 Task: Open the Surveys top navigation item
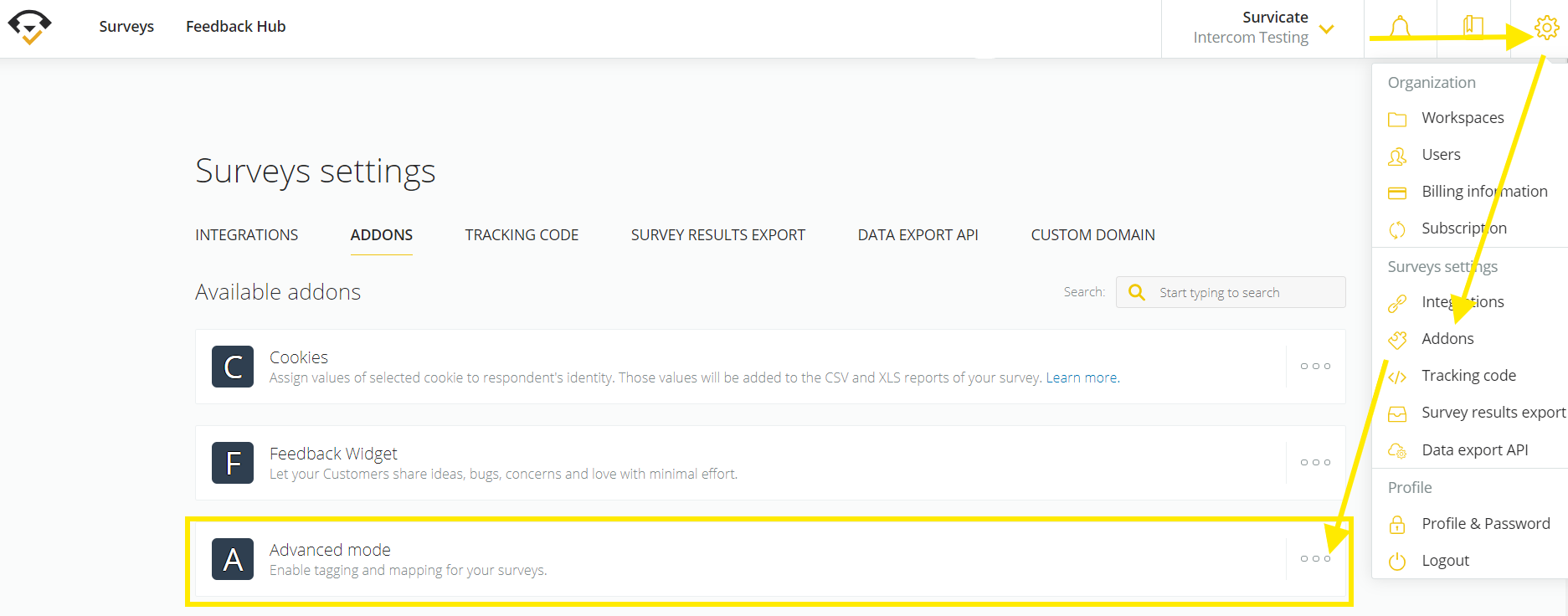click(x=126, y=26)
